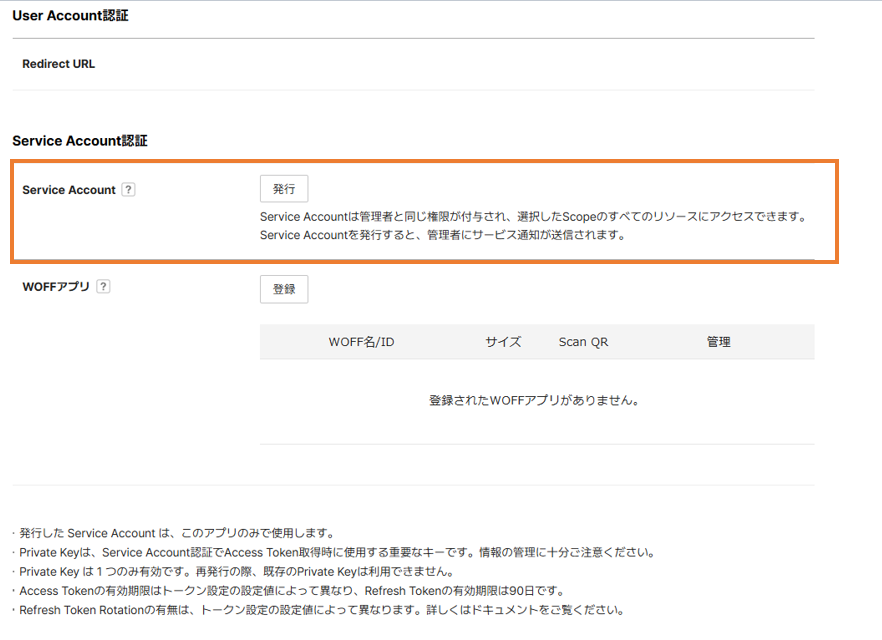Click the Redirect URL label
Image resolution: width=882 pixels, height=640 pixels.
[x=59, y=64]
